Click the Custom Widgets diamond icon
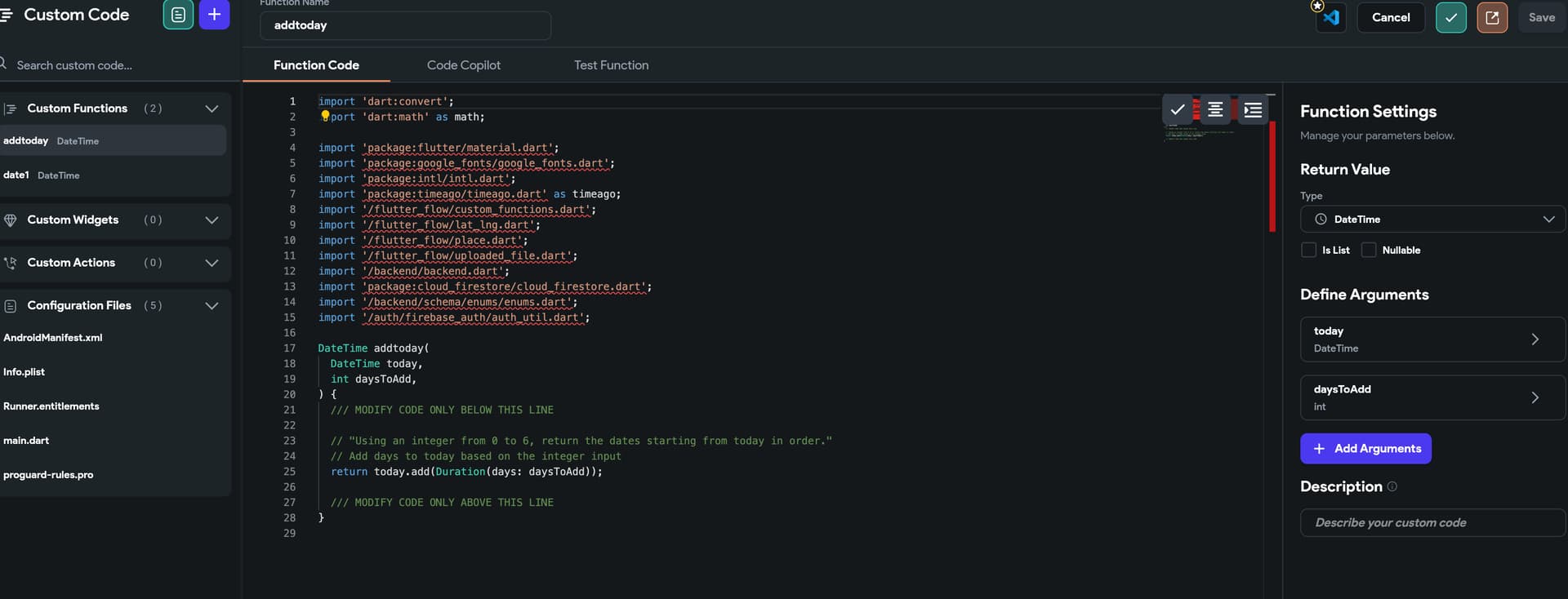Viewport: 1568px width, 599px height. [11, 220]
